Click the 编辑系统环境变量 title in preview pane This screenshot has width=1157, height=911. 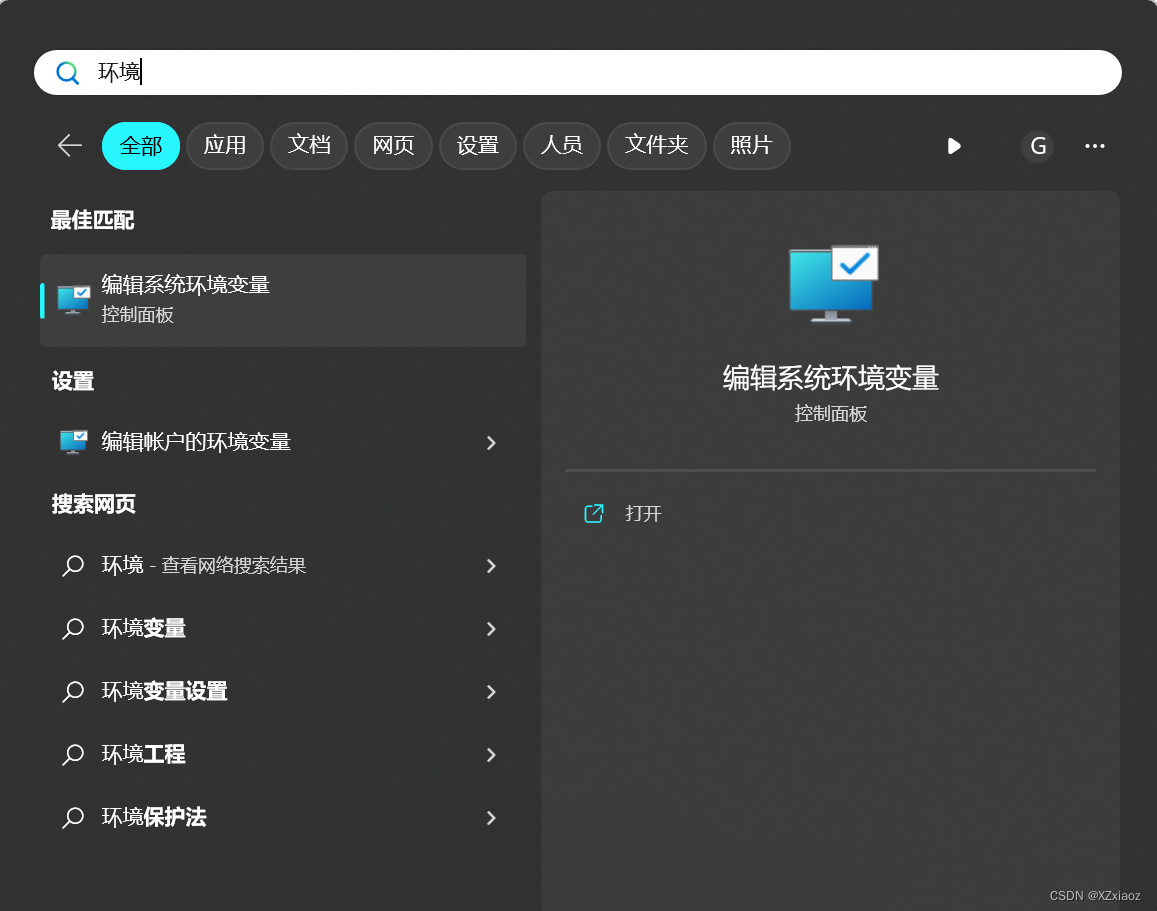[x=831, y=378]
